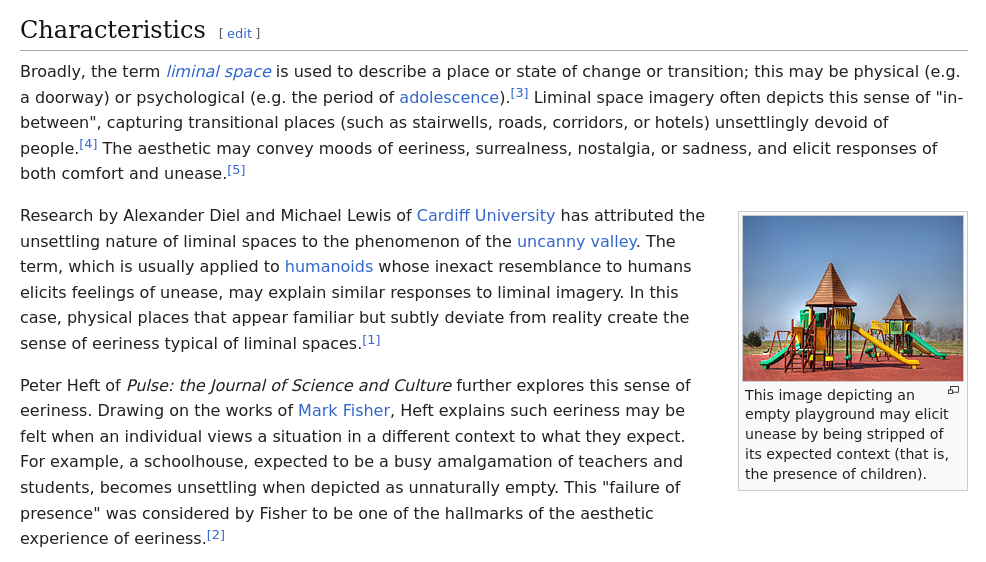Image resolution: width=986 pixels, height=562 pixels.
Task: Click footnote [2] after "experience of eeriness"
Action: (x=215, y=535)
